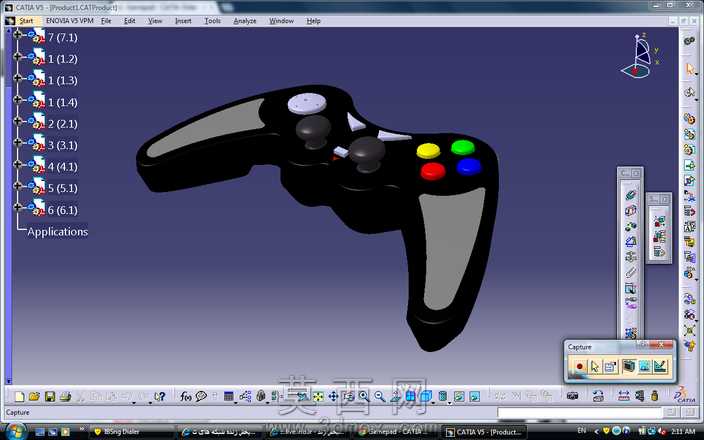704x440 pixels.
Task: Select the Contact Constraint tool
Action: click(x=630, y=211)
